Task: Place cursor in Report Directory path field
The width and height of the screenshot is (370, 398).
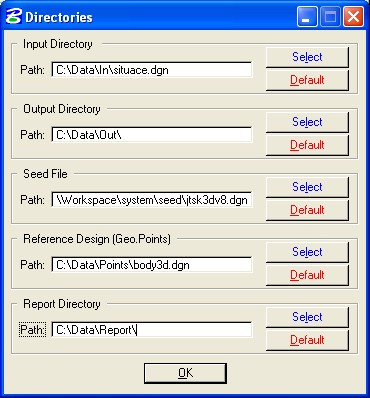Action: 152,330
